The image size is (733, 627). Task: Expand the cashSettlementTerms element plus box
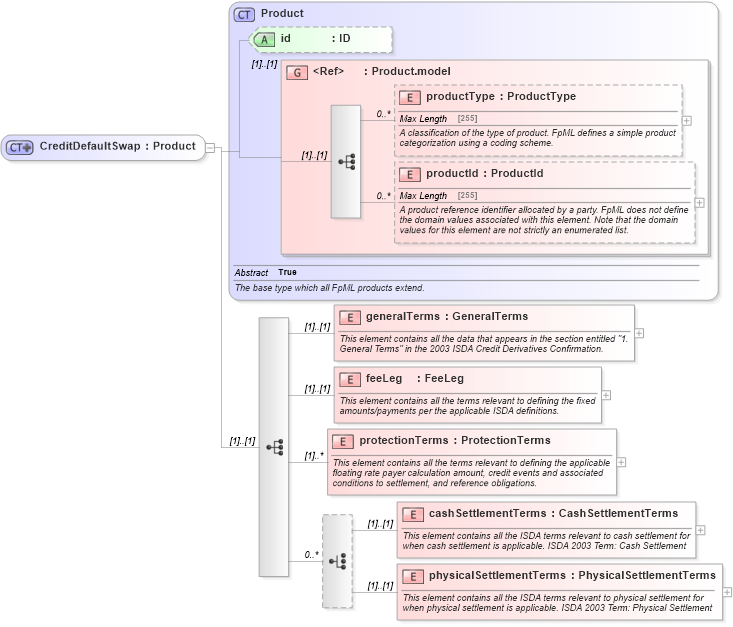pos(700,530)
